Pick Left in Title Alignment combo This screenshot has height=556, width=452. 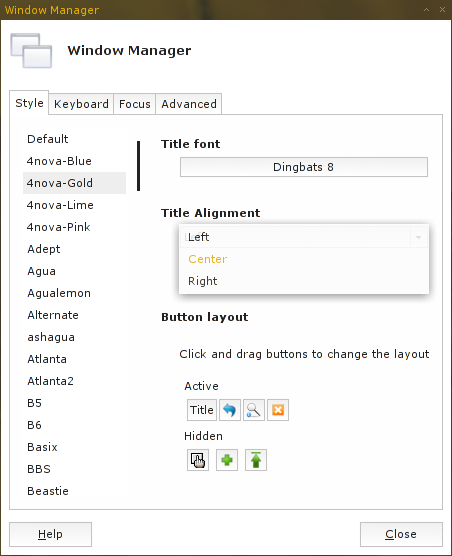pos(304,237)
